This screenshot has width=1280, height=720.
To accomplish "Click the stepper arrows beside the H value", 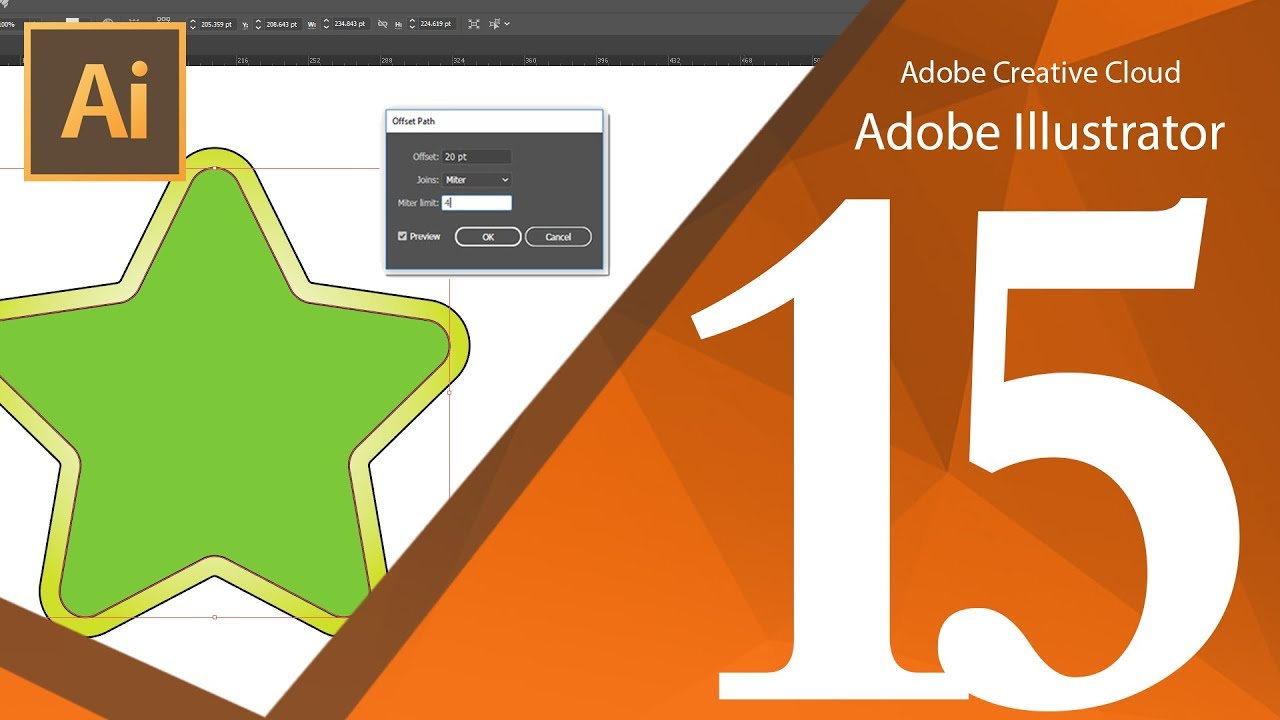I will click(x=412, y=24).
